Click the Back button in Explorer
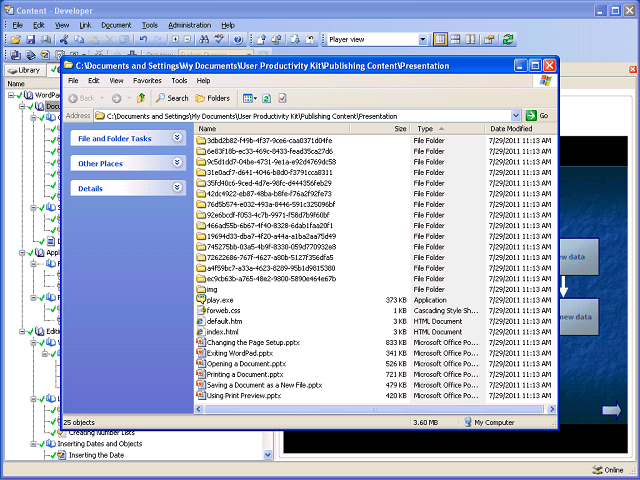The image size is (640, 480). point(82,98)
